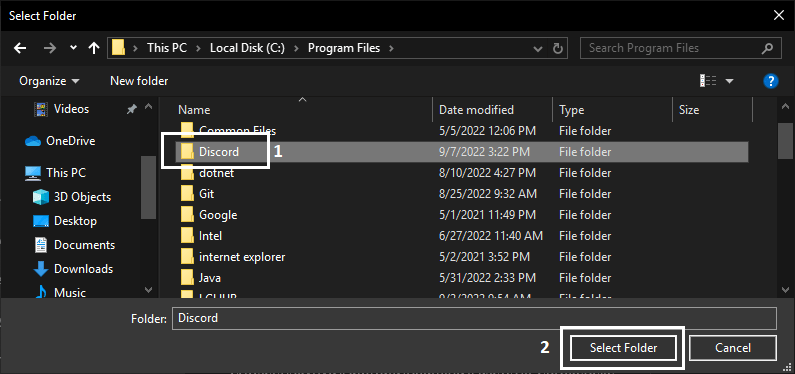The height and width of the screenshot is (374, 795).
Task: Open the help question mark icon
Action: [770, 81]
